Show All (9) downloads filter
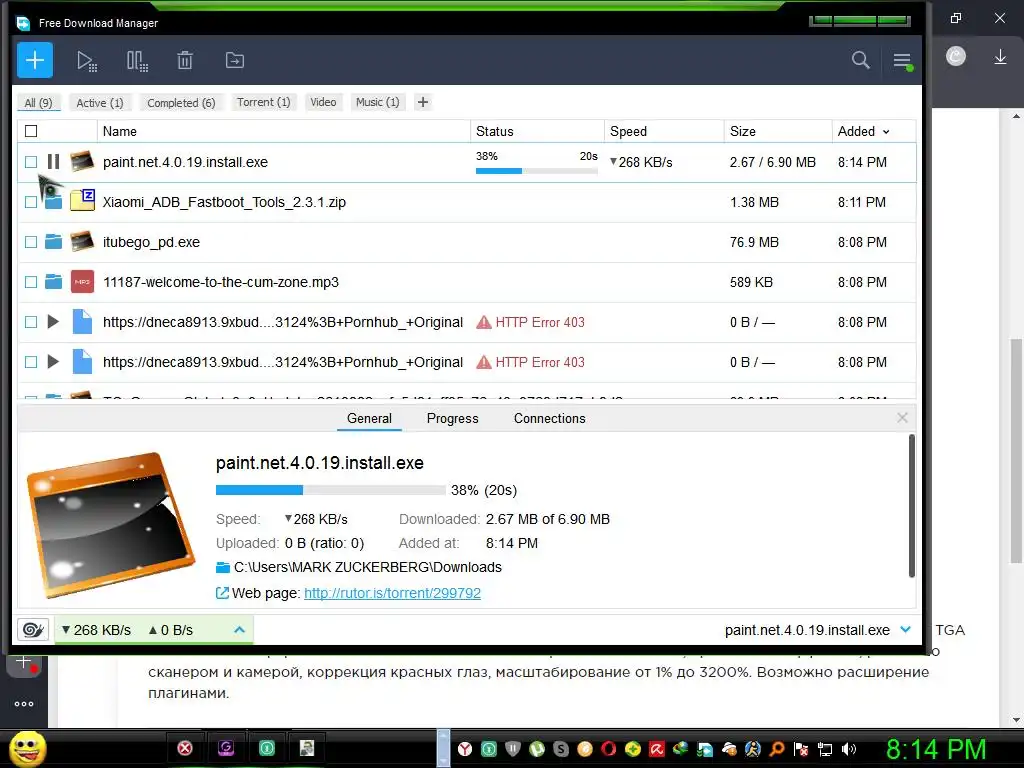The height and width of the screenshot is (768, 1024). pos(39,103)
